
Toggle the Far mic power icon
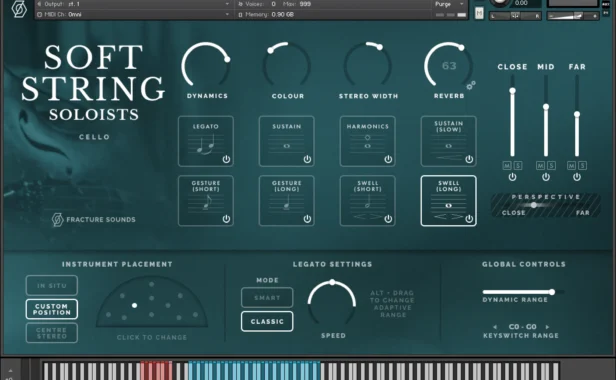point(577,177)
